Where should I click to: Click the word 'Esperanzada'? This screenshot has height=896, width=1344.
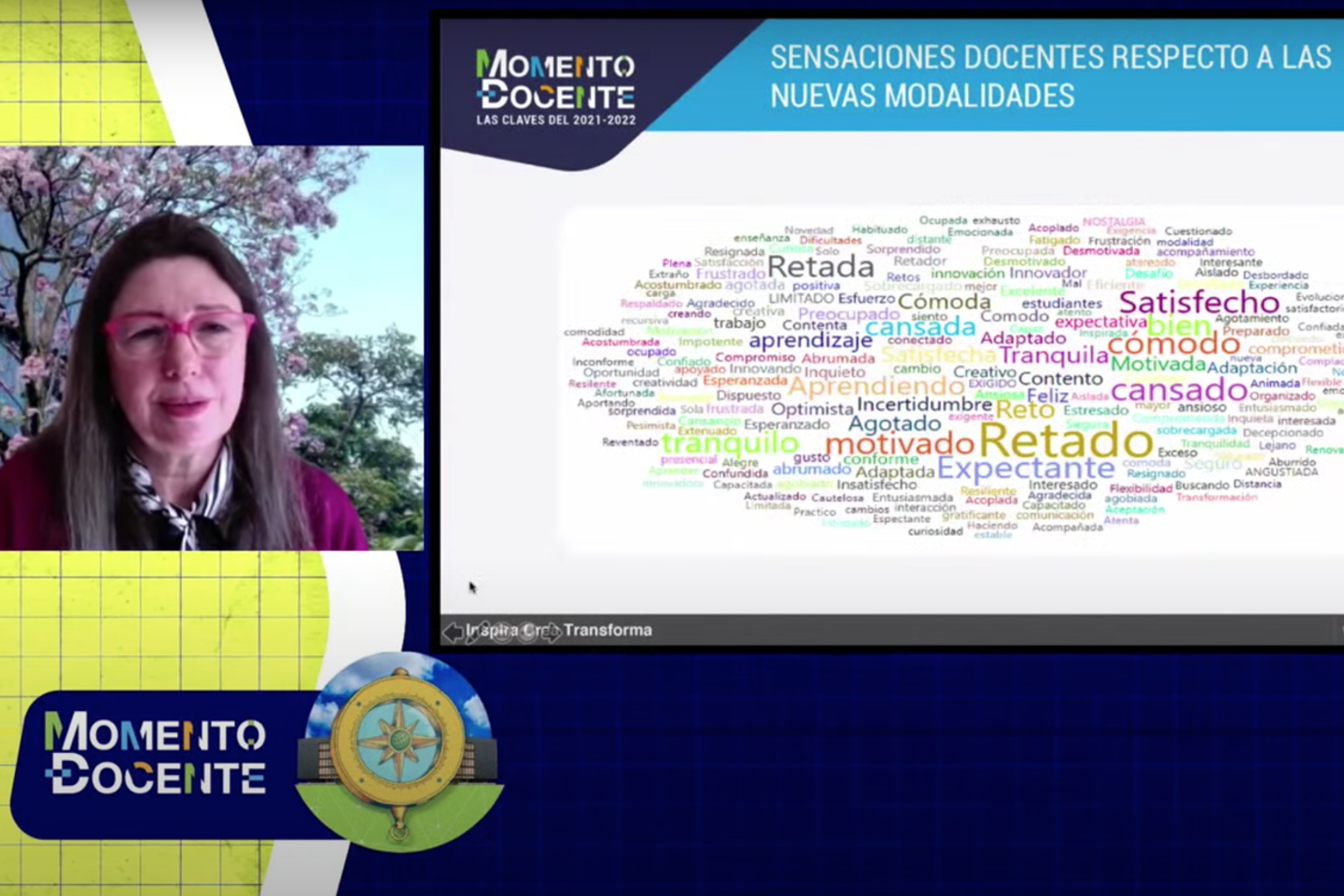click(745, 381)
